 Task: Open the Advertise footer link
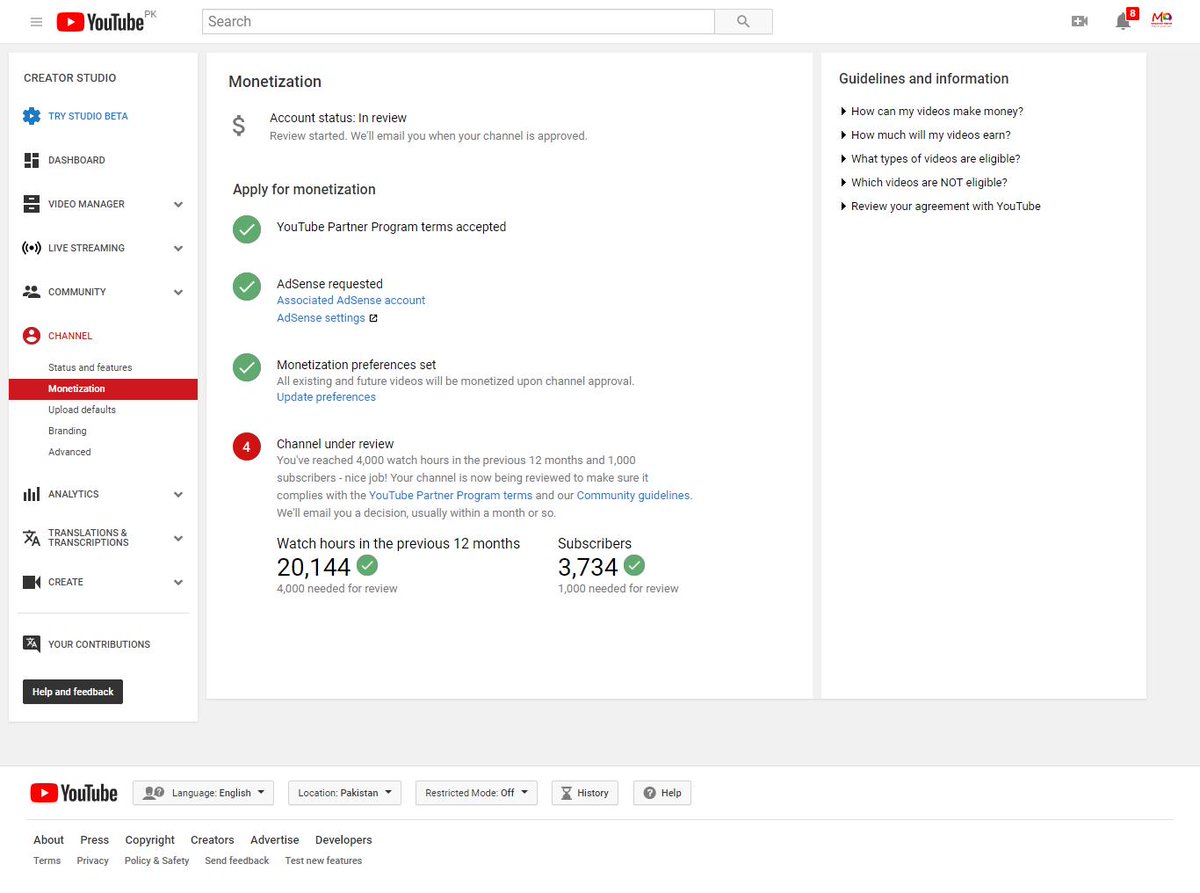point(275,840)
